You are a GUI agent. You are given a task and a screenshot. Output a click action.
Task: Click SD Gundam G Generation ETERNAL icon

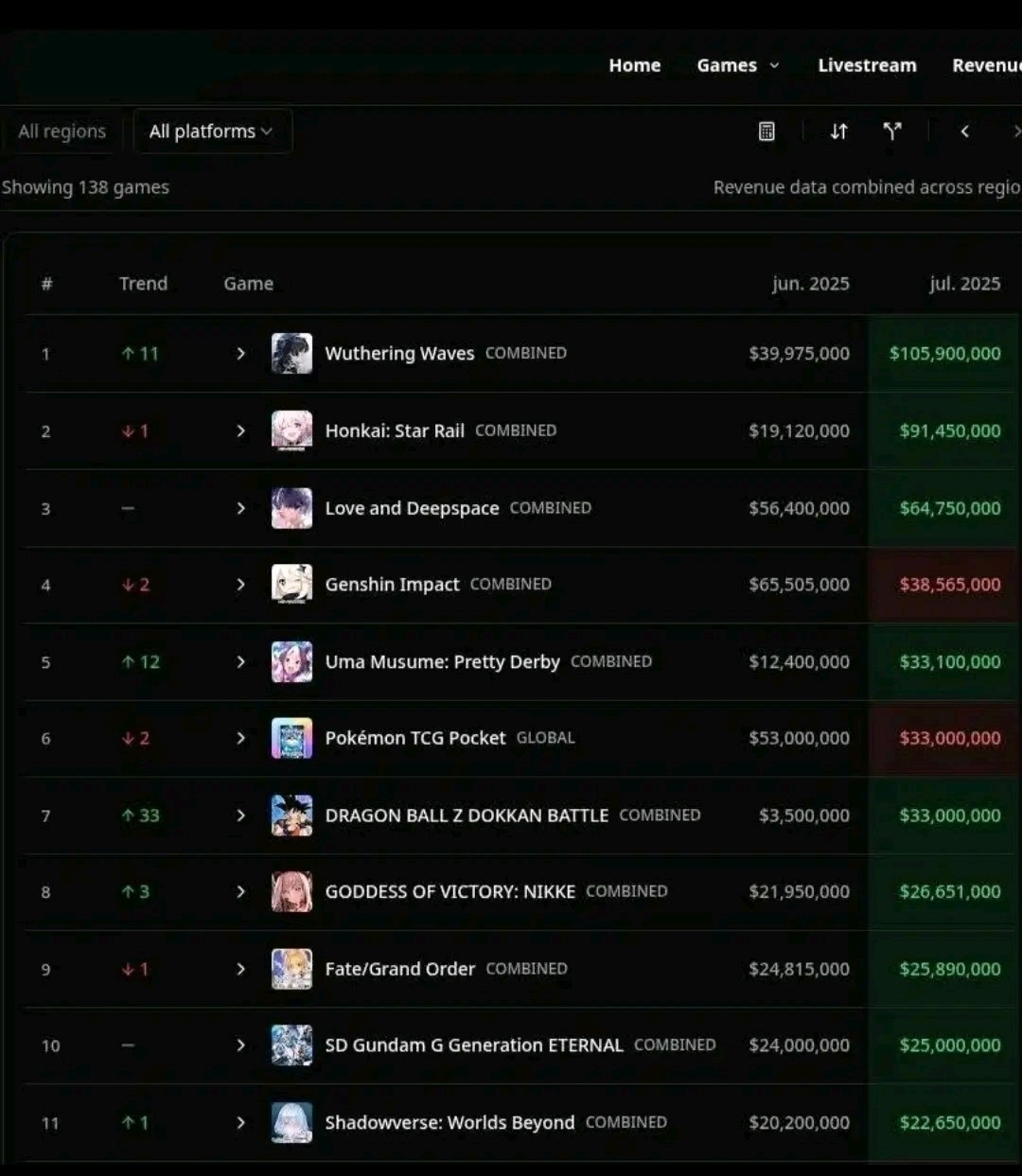291,1045
